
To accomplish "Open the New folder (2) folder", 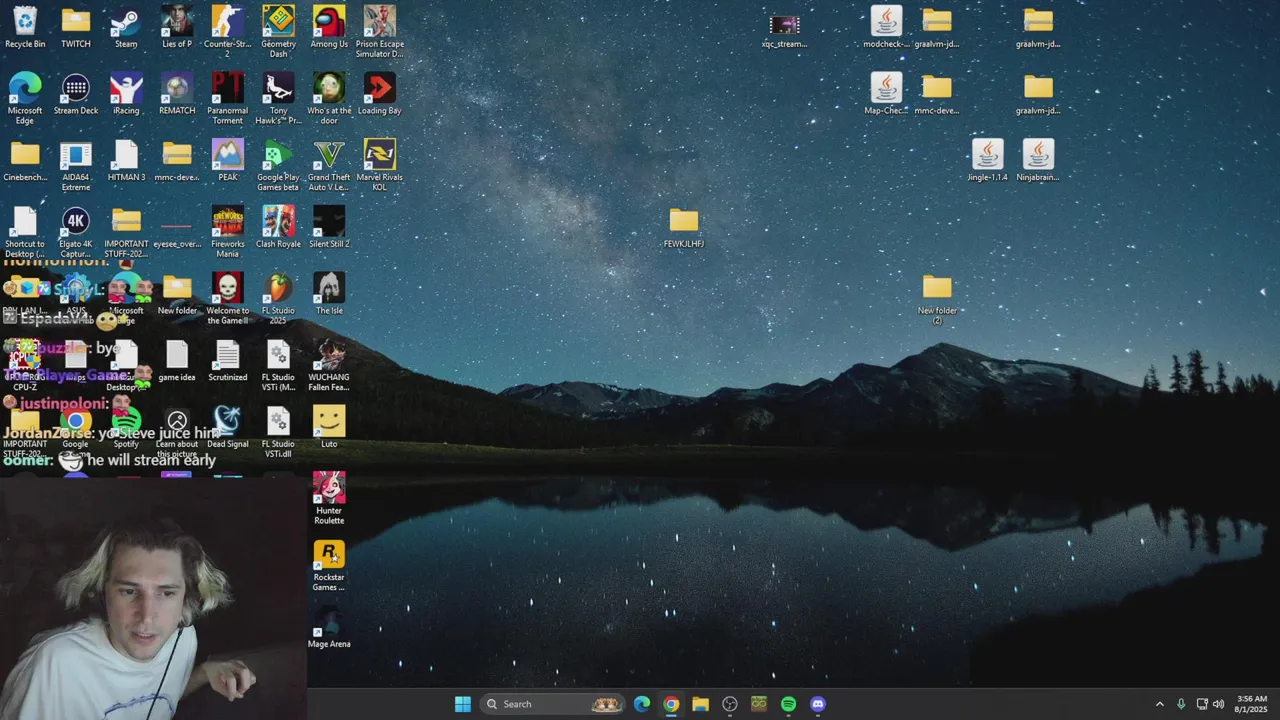I will [937, 299].
